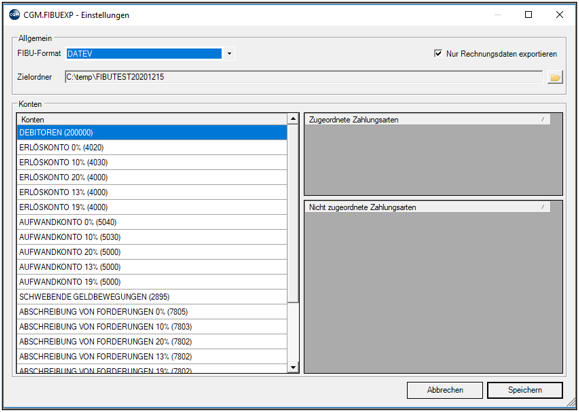This screenshot has width=579, height=412.
Task: Maximize the Einstellungen window
Action: click(x=528, y=14)
